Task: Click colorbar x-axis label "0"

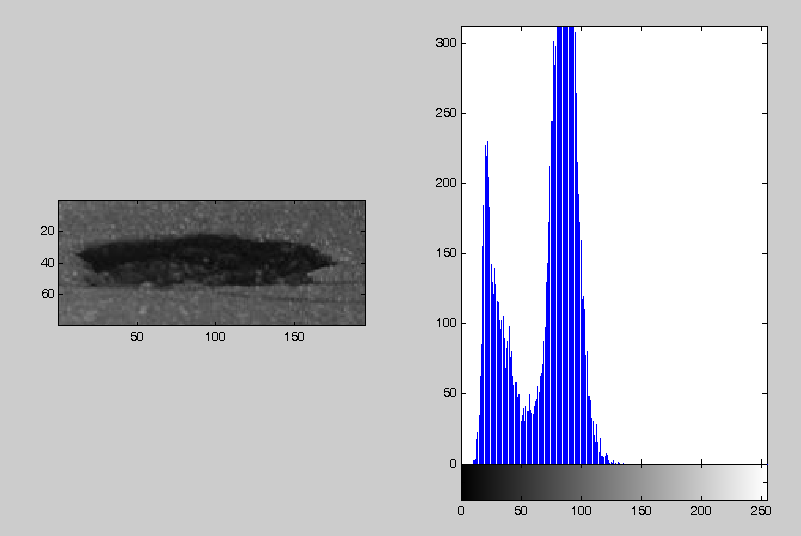Action: click(x=461, y=510)
